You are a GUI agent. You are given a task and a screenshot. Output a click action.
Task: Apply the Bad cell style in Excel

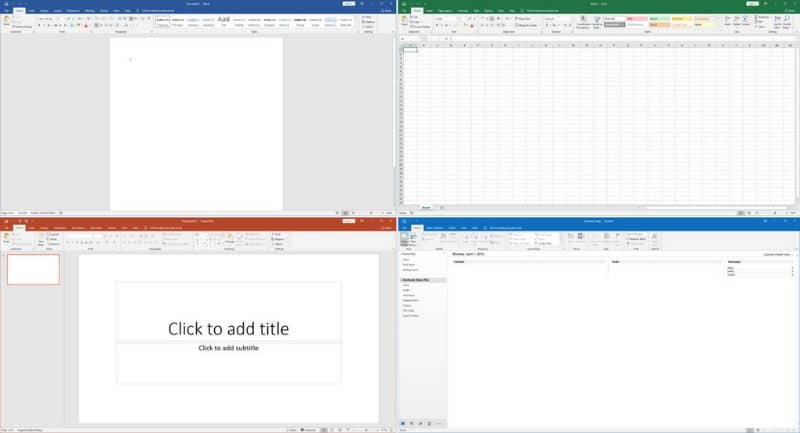[x=637, y=19]
